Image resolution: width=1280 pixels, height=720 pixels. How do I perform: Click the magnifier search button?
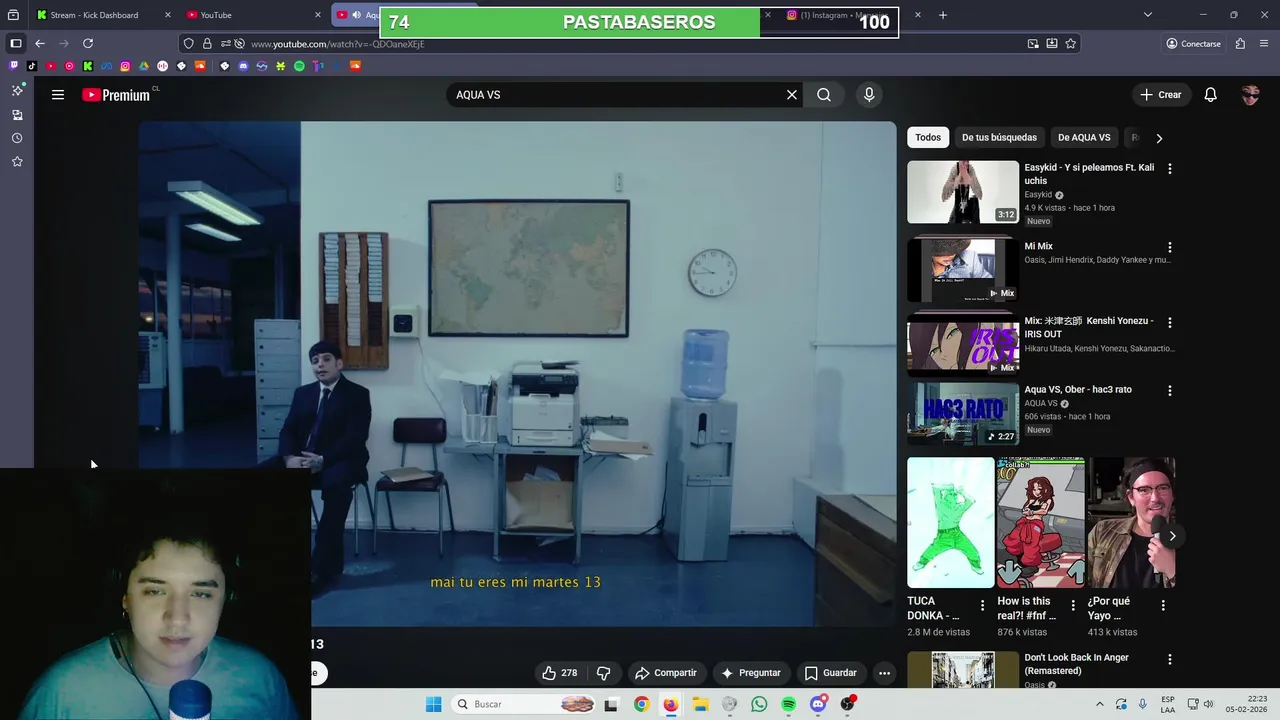point(824,95)
